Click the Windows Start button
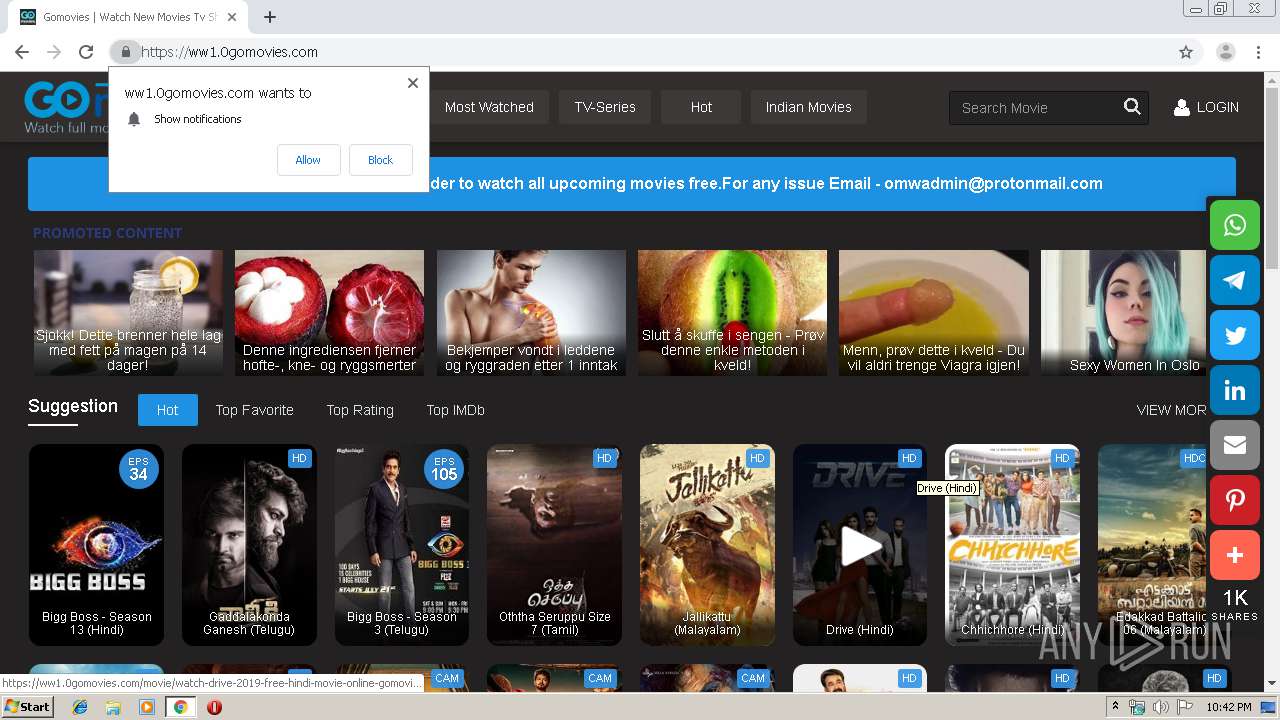The height and width of the screenshot is (720, 1280). pyautogui.click(x=28, y=707)
